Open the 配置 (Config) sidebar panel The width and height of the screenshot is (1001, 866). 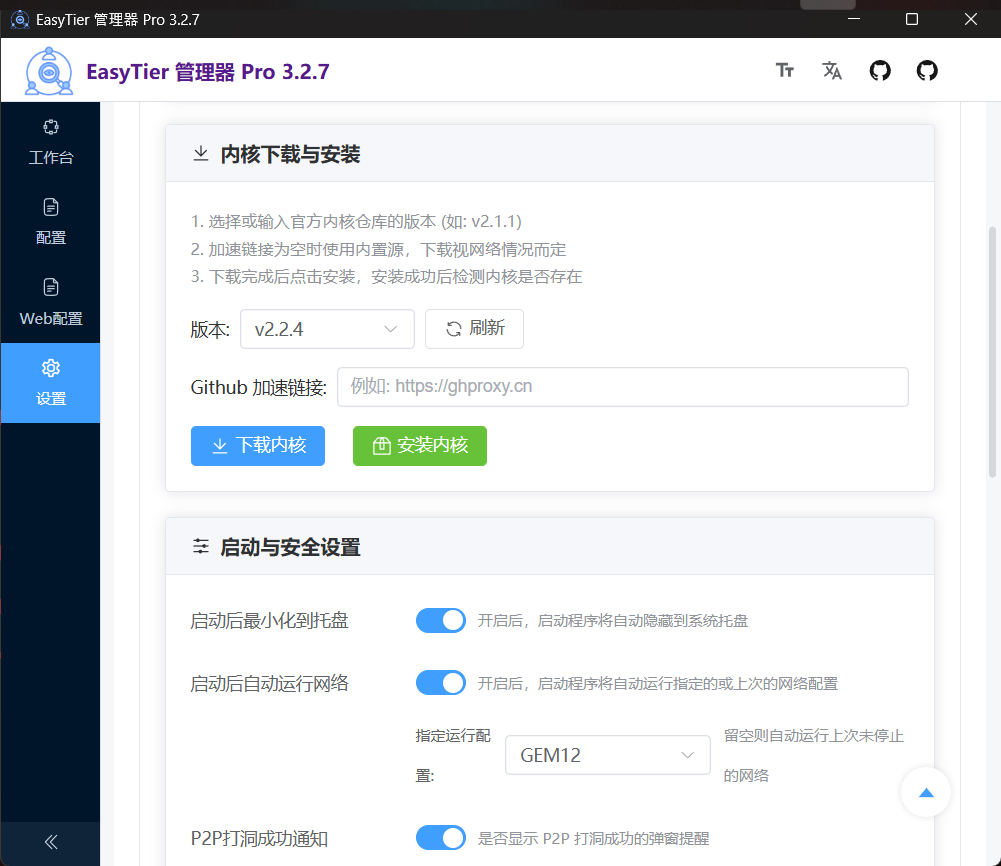coord(50,221)
